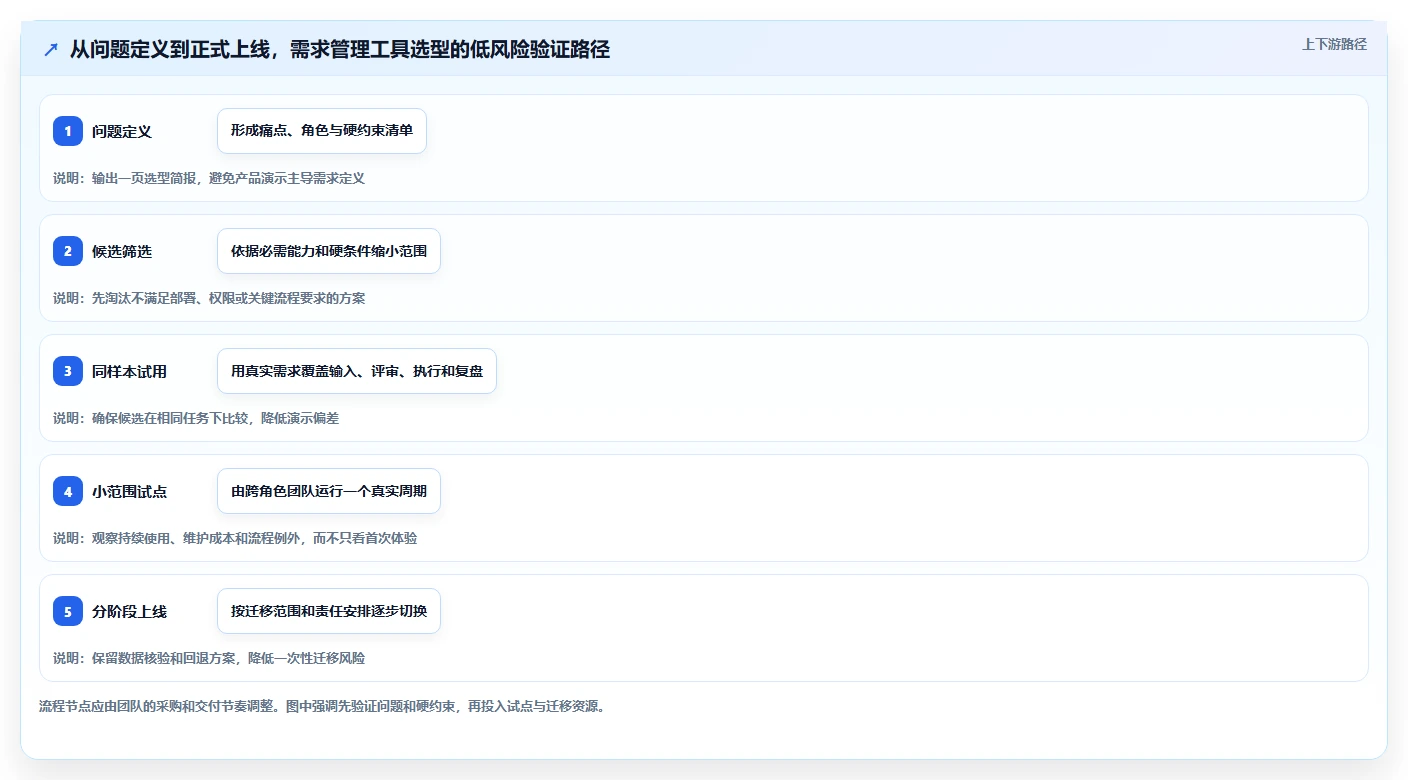
Task: Select step number badge 3
Action: point(68,371)
